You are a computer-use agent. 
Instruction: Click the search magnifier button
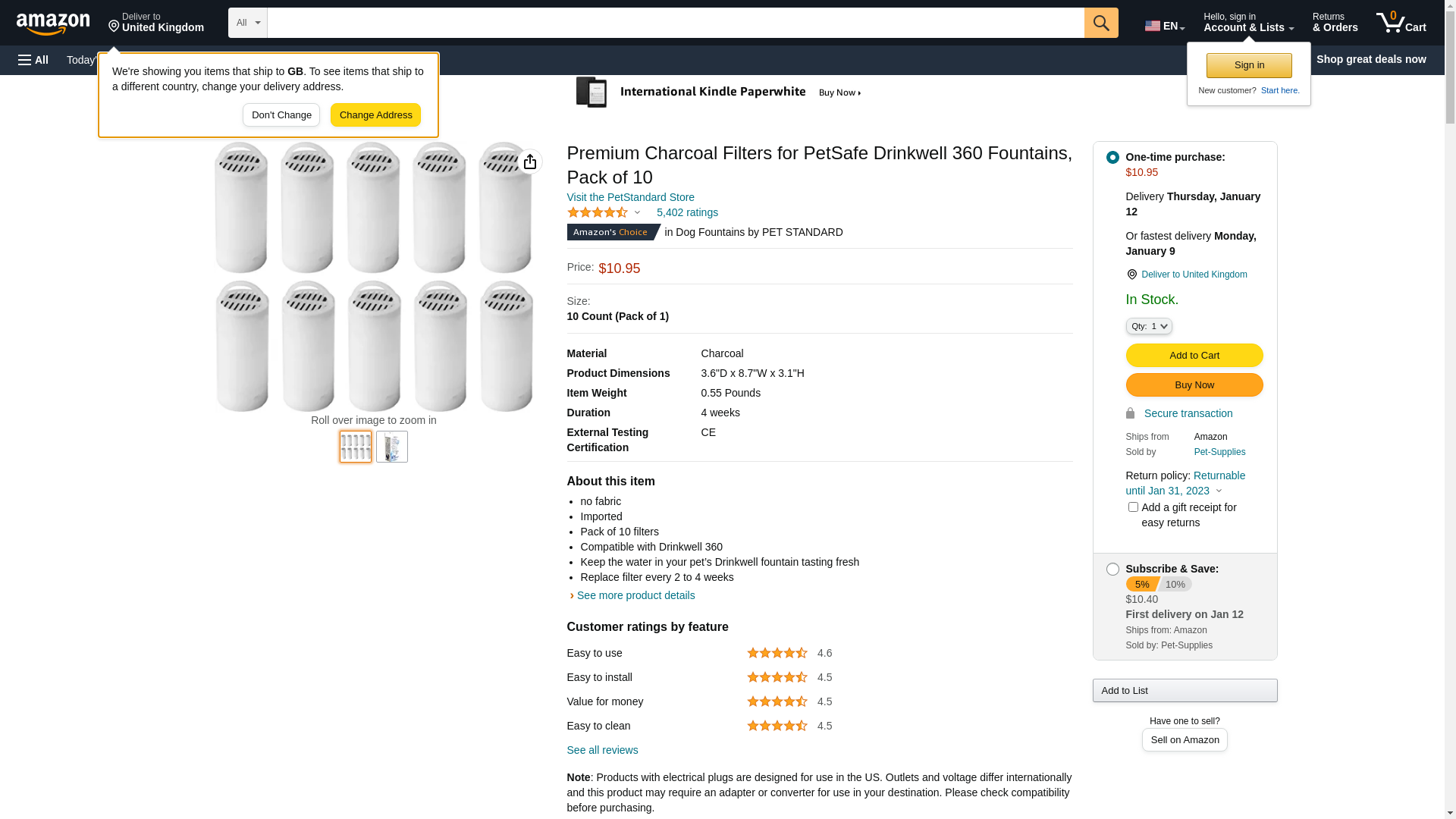(x=1101, y=23)
